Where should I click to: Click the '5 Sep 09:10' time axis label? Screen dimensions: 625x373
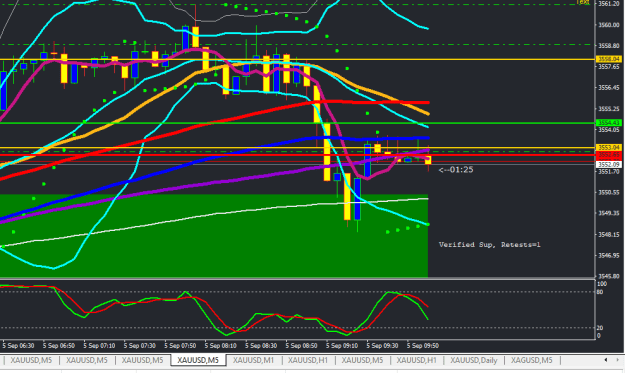(342, 346)
